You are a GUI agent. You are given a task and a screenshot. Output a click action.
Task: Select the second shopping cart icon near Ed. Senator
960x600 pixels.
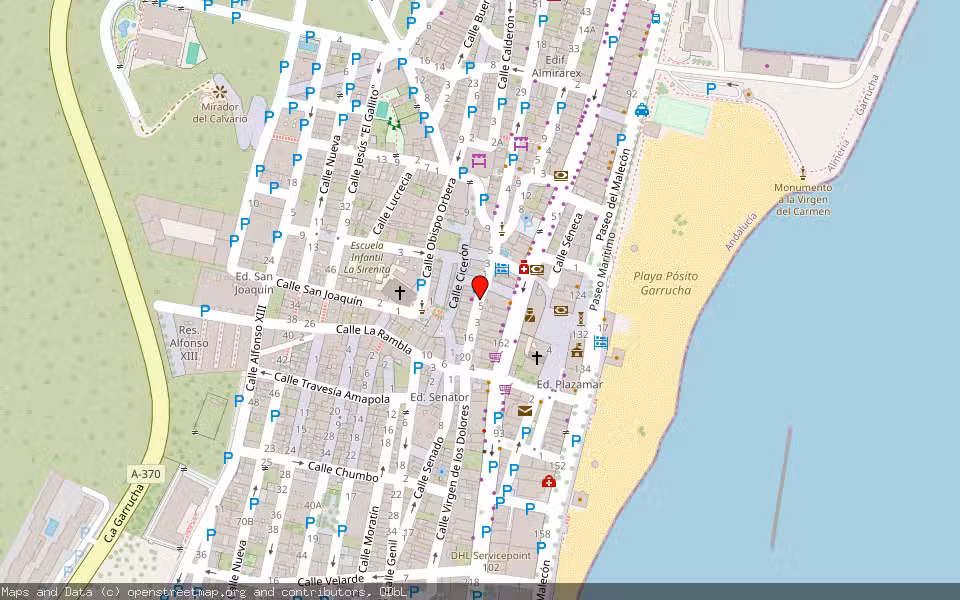(x=504, y=389)
